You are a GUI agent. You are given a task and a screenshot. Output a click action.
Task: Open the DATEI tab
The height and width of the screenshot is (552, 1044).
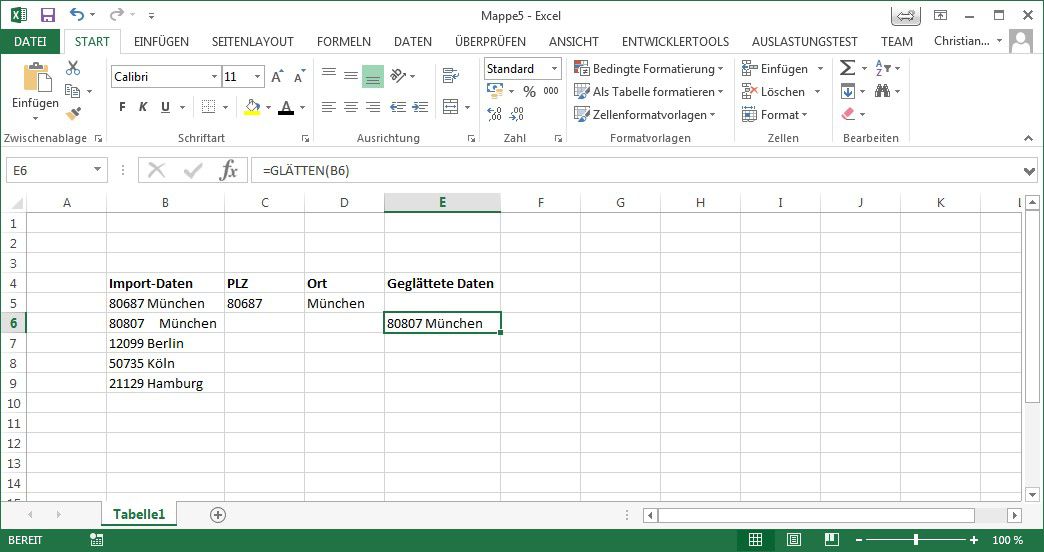(x=31, y=41)
